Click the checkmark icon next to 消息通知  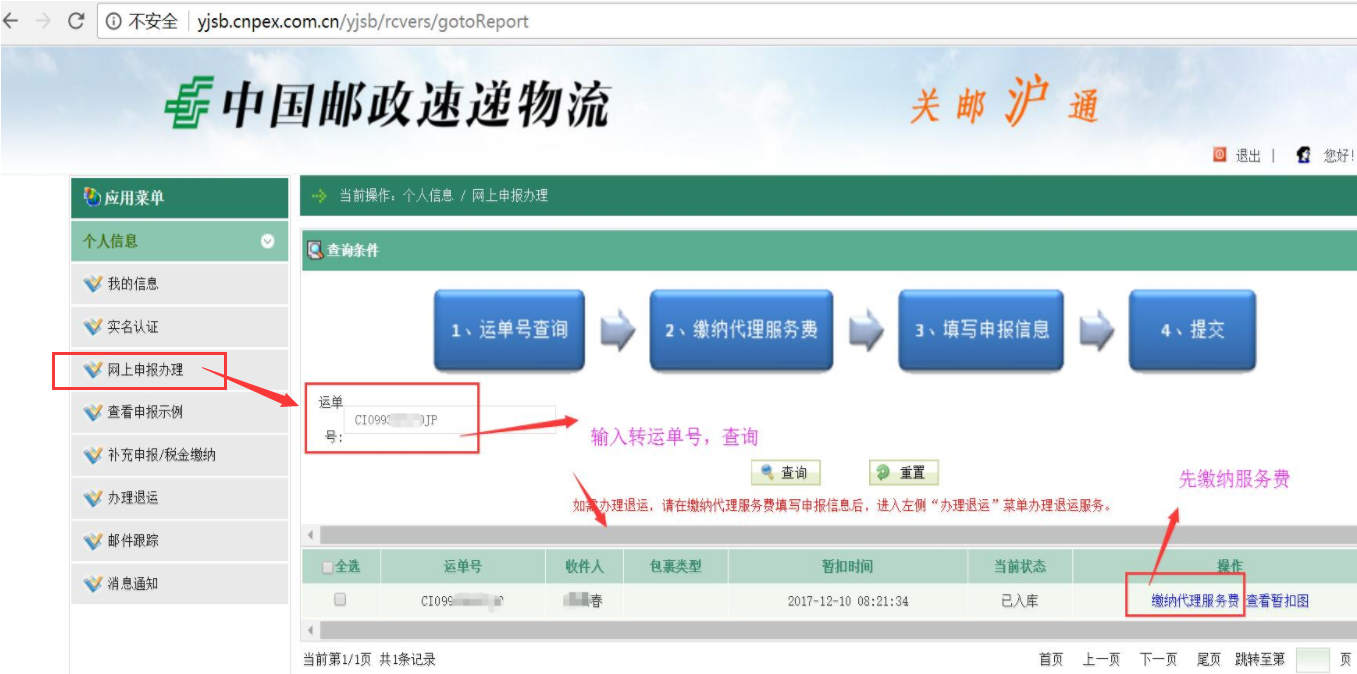93,584
